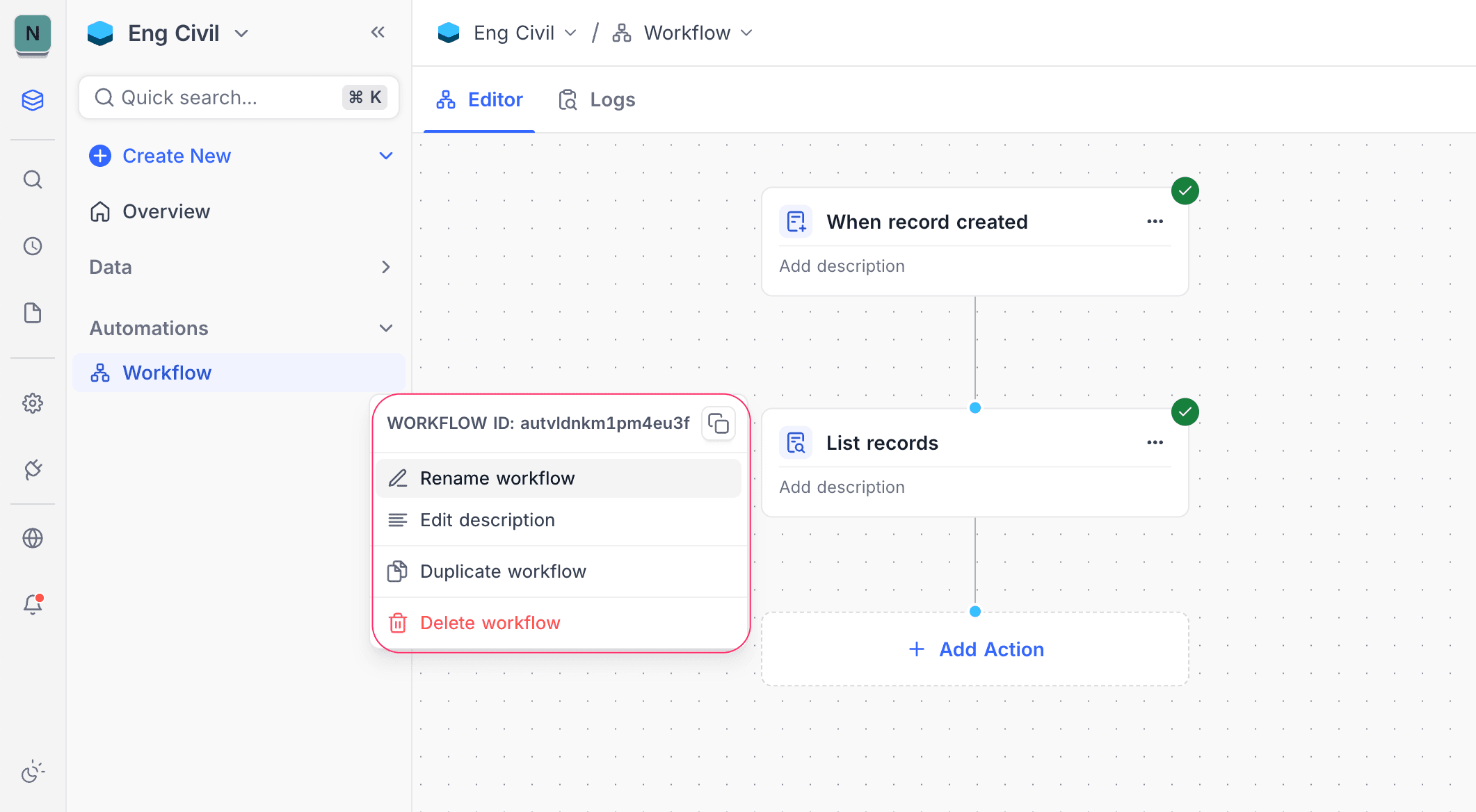Select the green success check on List records
1476x812 pixels.
(x=1185, y=412)
